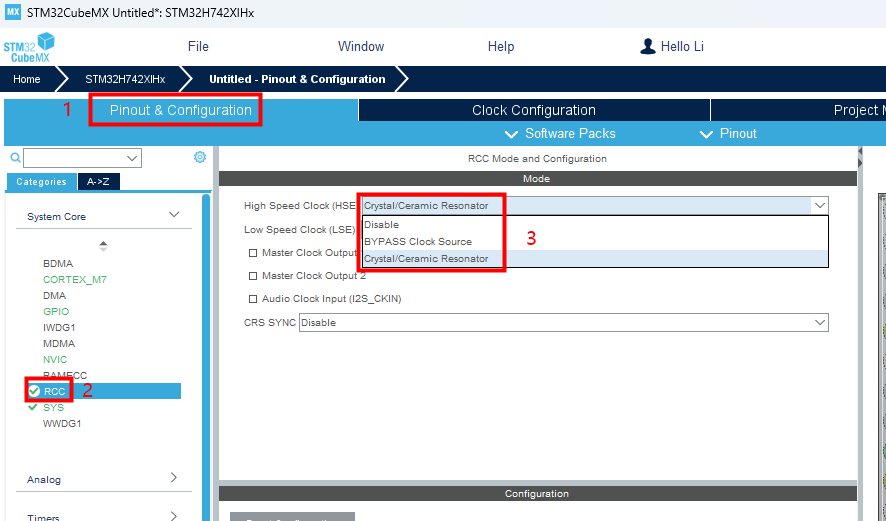
Task: Expand the Pinout menu
Action: point(728,133)
